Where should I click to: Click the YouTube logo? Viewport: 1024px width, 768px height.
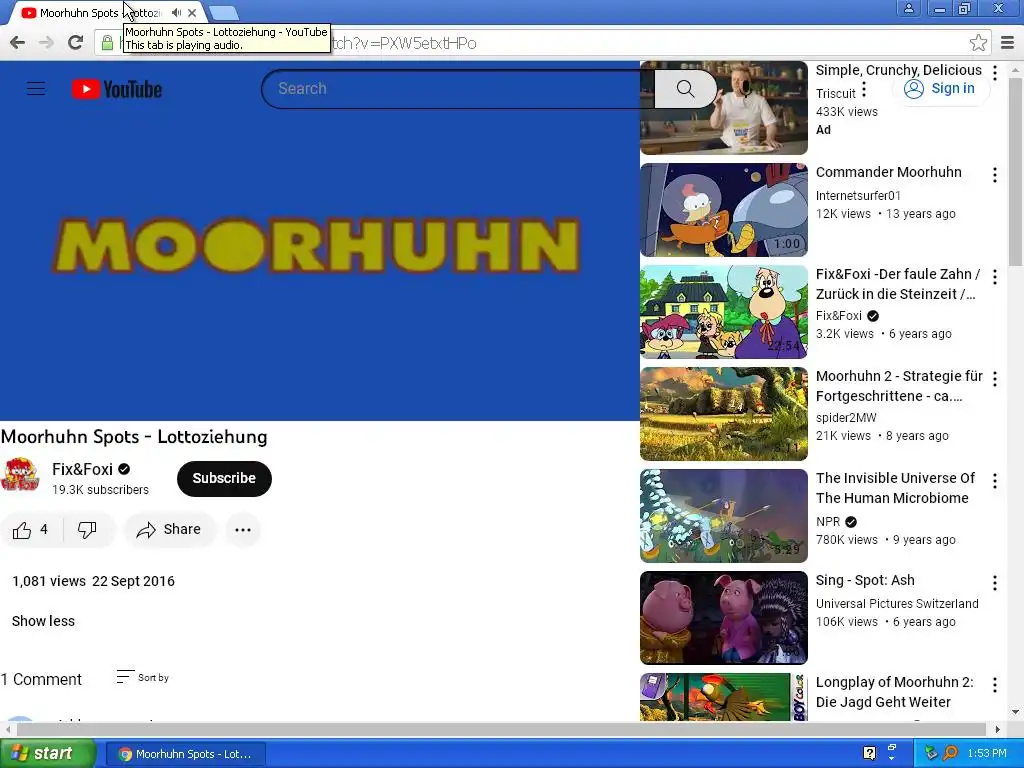tap(117, 89)
